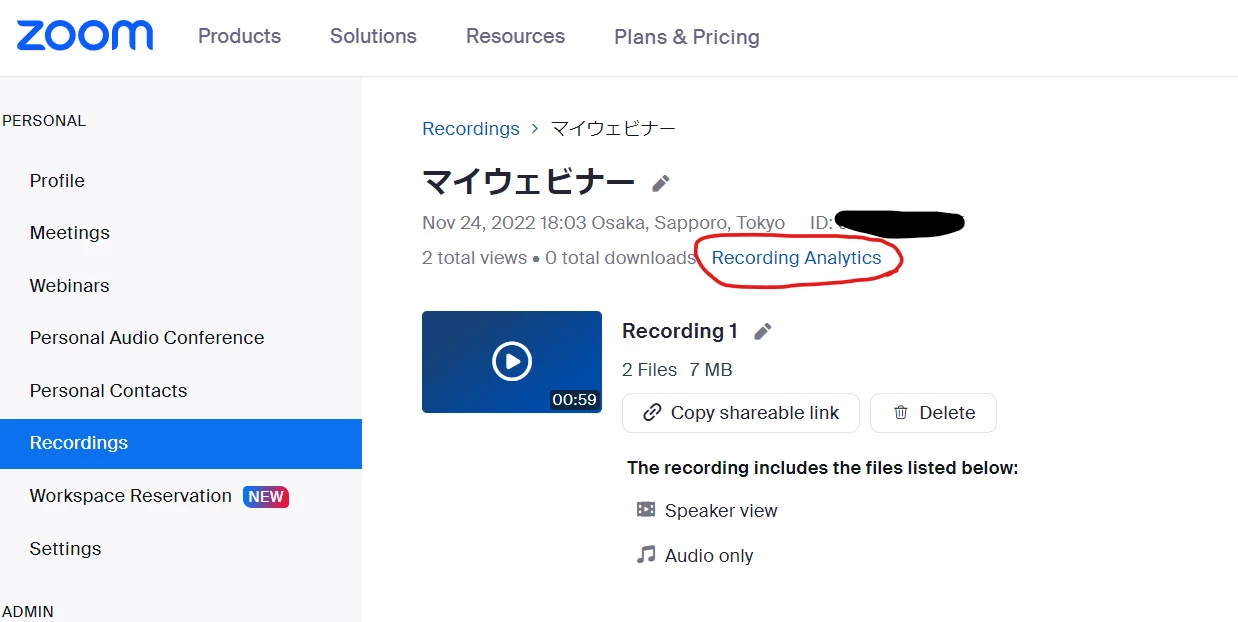The height and width of the screenshot is (622, 1238).
Task: Click the Recording 1 title
Action: pyautogui.click(x=680, y=331)
